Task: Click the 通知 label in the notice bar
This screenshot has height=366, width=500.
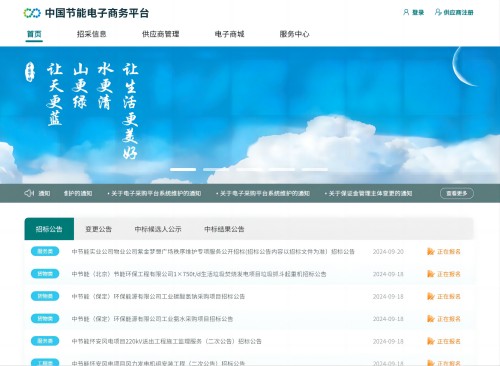Action: point(44,193)
